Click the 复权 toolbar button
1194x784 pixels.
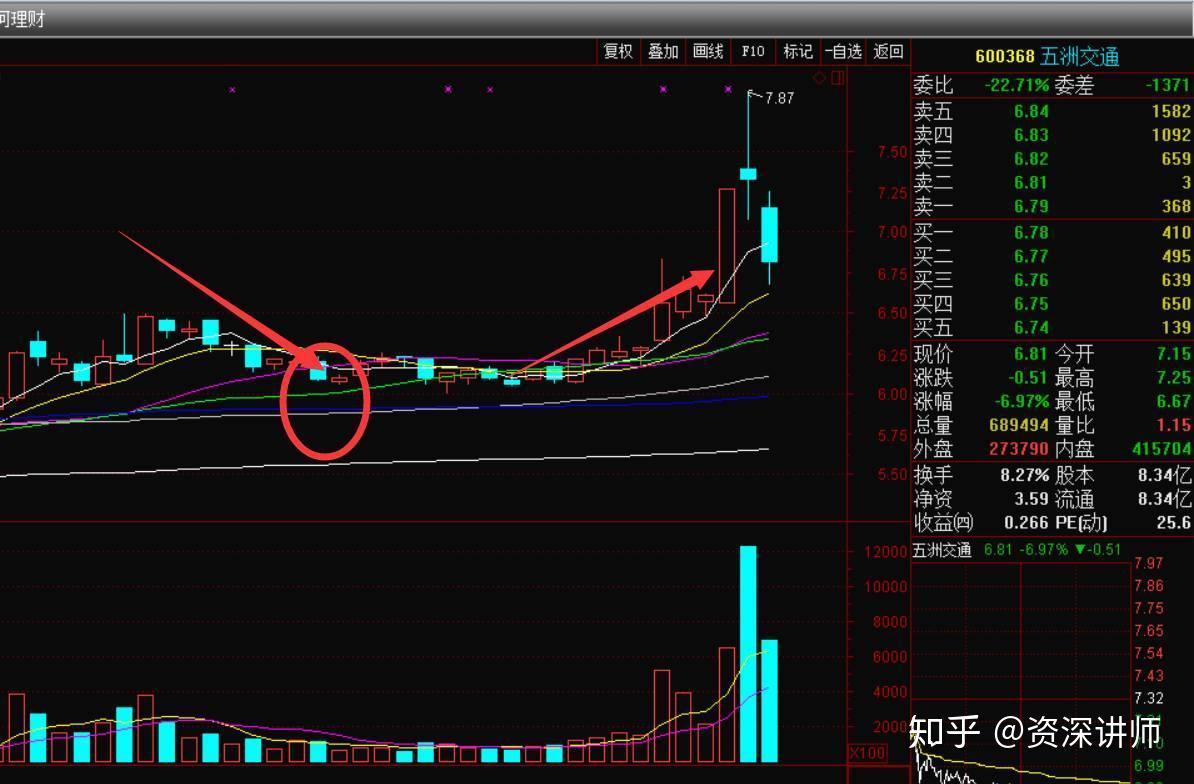[618, 52]
